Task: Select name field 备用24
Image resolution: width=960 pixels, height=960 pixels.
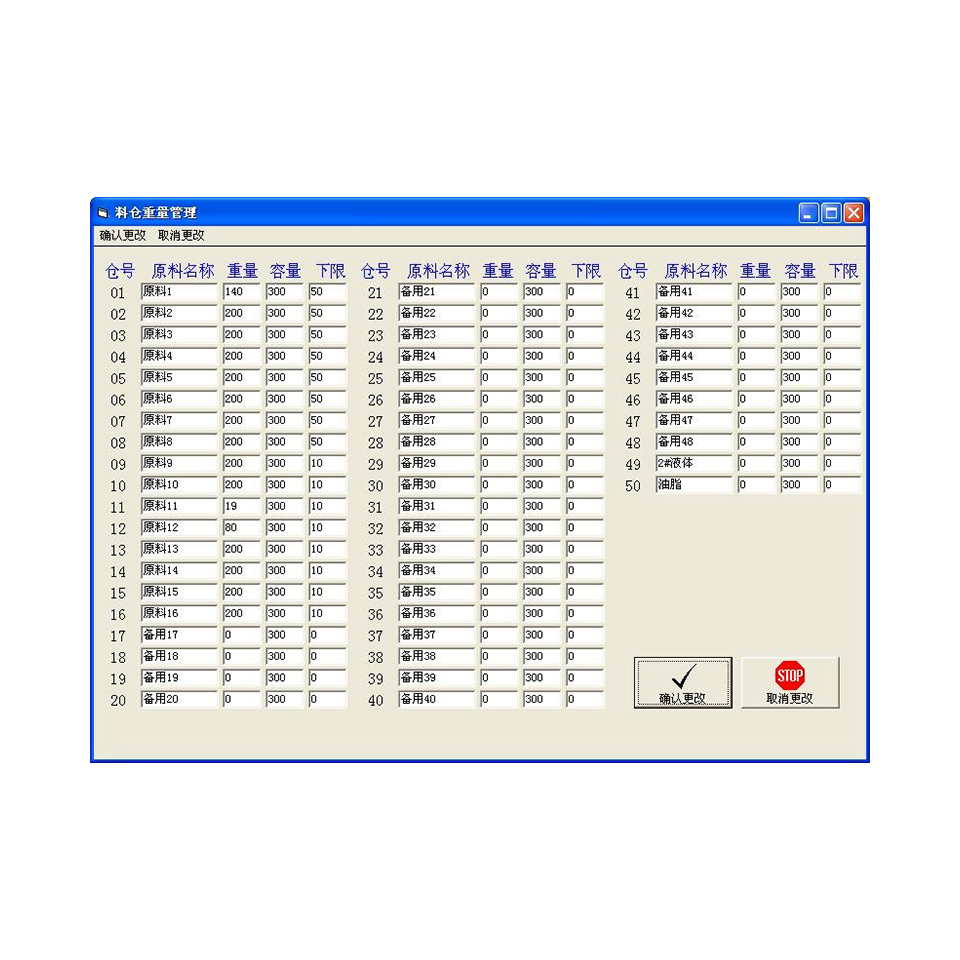Action: [x=437, y=356]
